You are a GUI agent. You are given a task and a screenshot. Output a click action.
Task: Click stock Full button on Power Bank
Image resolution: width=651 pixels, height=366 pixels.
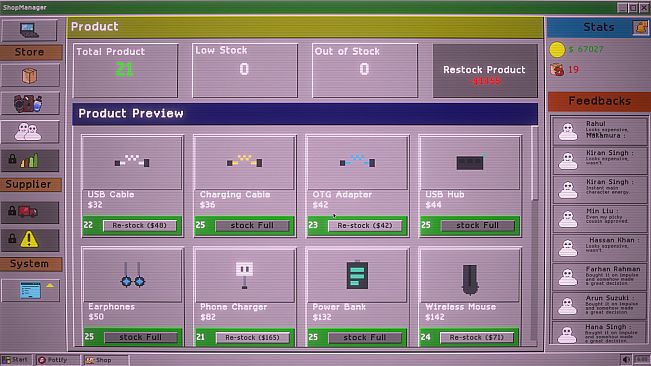(365, 337)
